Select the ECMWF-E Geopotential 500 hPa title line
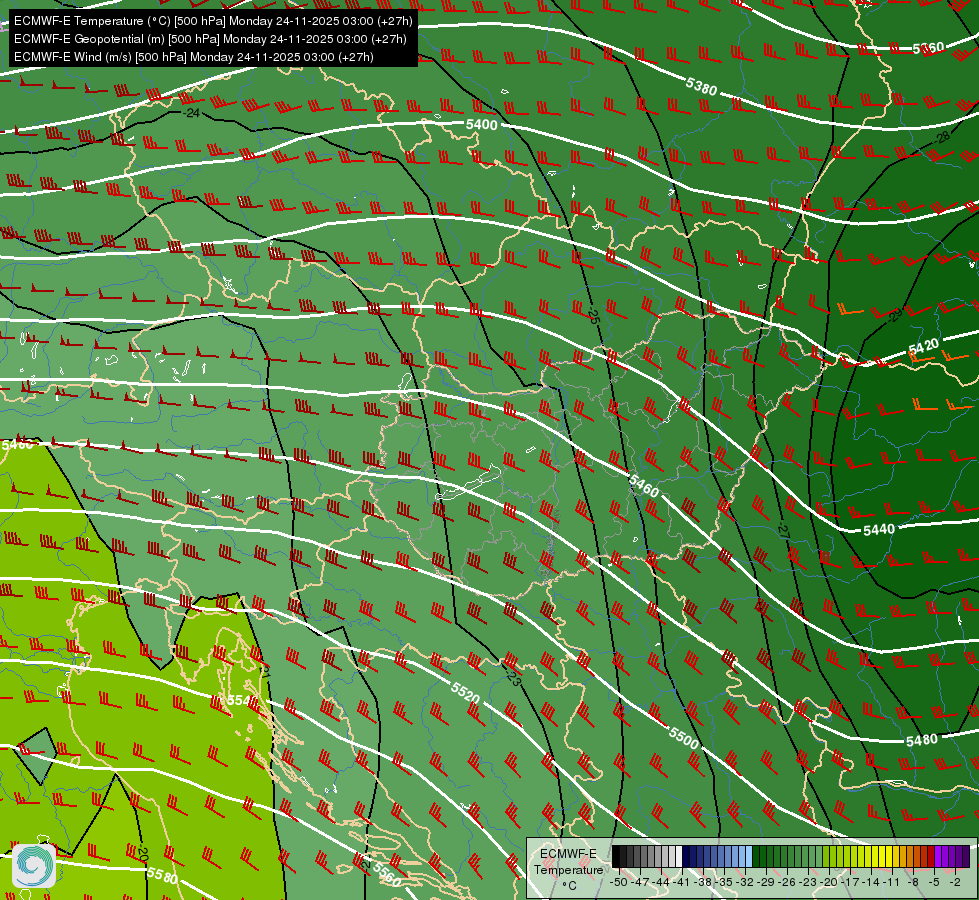Image resolution: width=979 pixels, height=900 pixels. [x=210, y=39]
